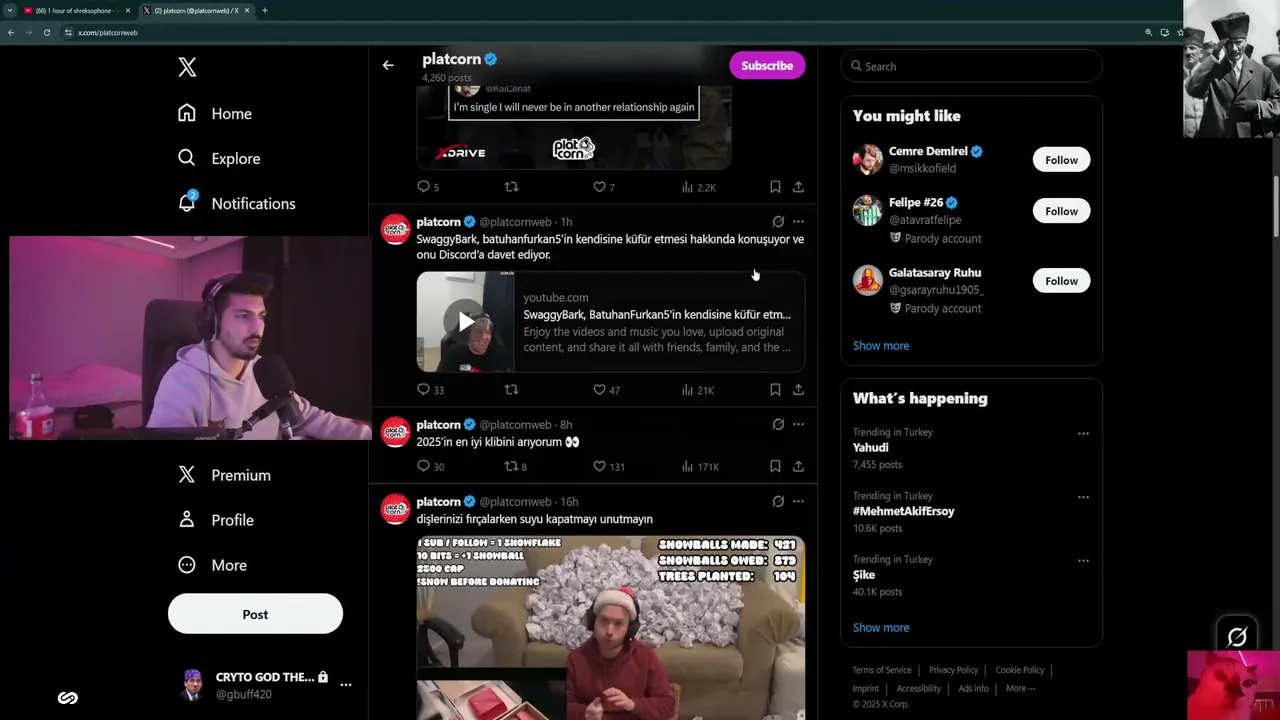Open the More sidebar menu
Screen dimensions: 1280x720
tap(212, 565)
